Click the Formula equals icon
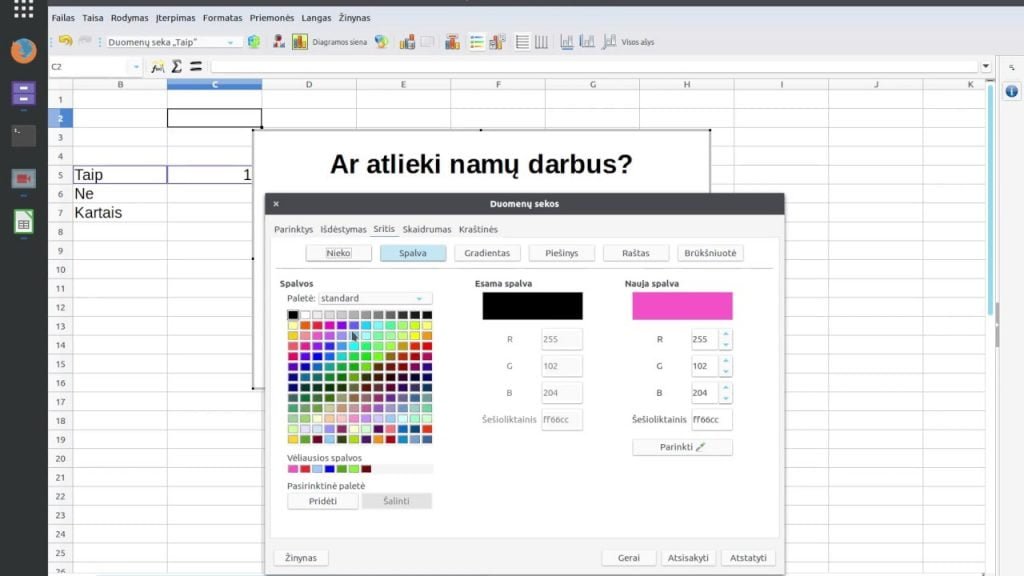This screenshot has height=576, width=1024. [x=196, y=67]
